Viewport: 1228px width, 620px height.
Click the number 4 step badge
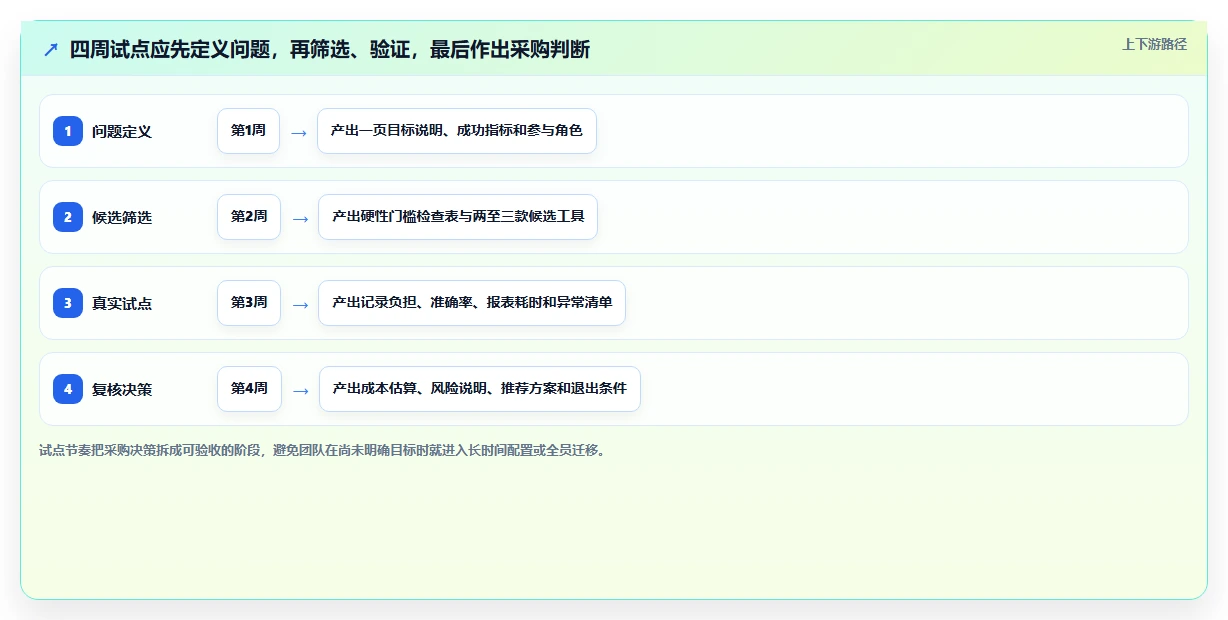[68, 389]
